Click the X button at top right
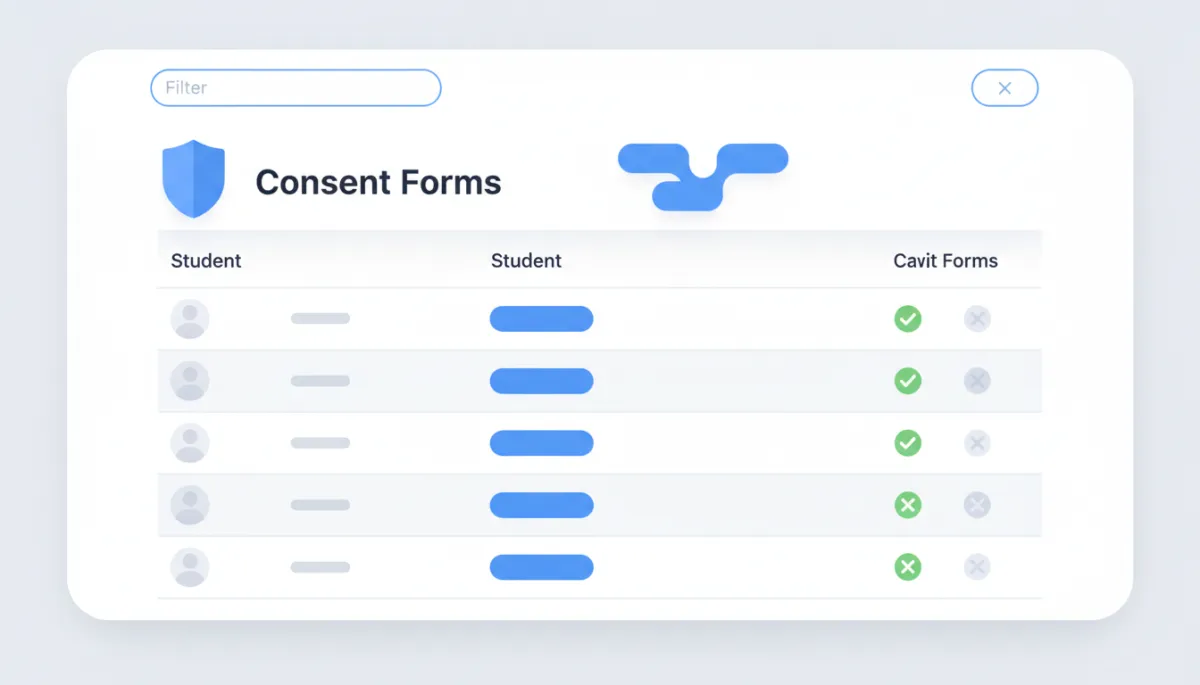This screenshot has width=1200, height=685. click(1004, 88)
